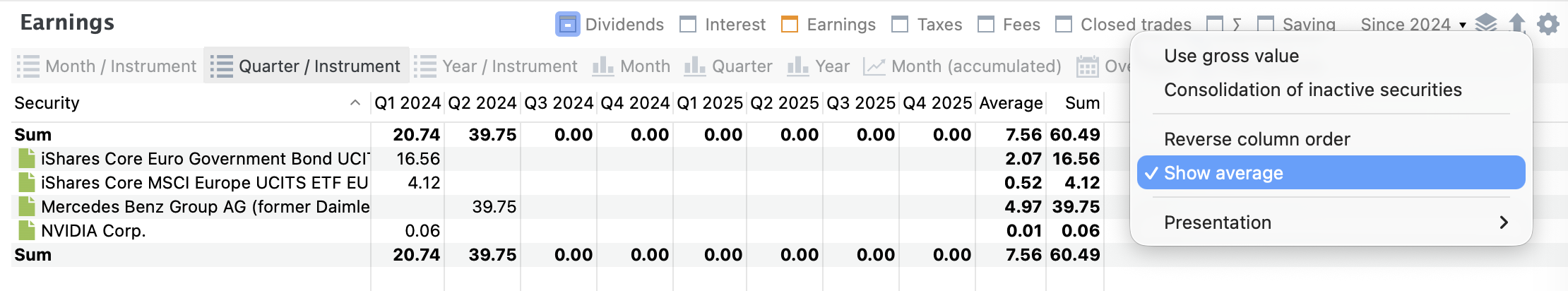Image resolution: width=1568 pixels, height=291 pixels.
Task: Toggle the Earnings color checkbox
Action: pos(790,25)
